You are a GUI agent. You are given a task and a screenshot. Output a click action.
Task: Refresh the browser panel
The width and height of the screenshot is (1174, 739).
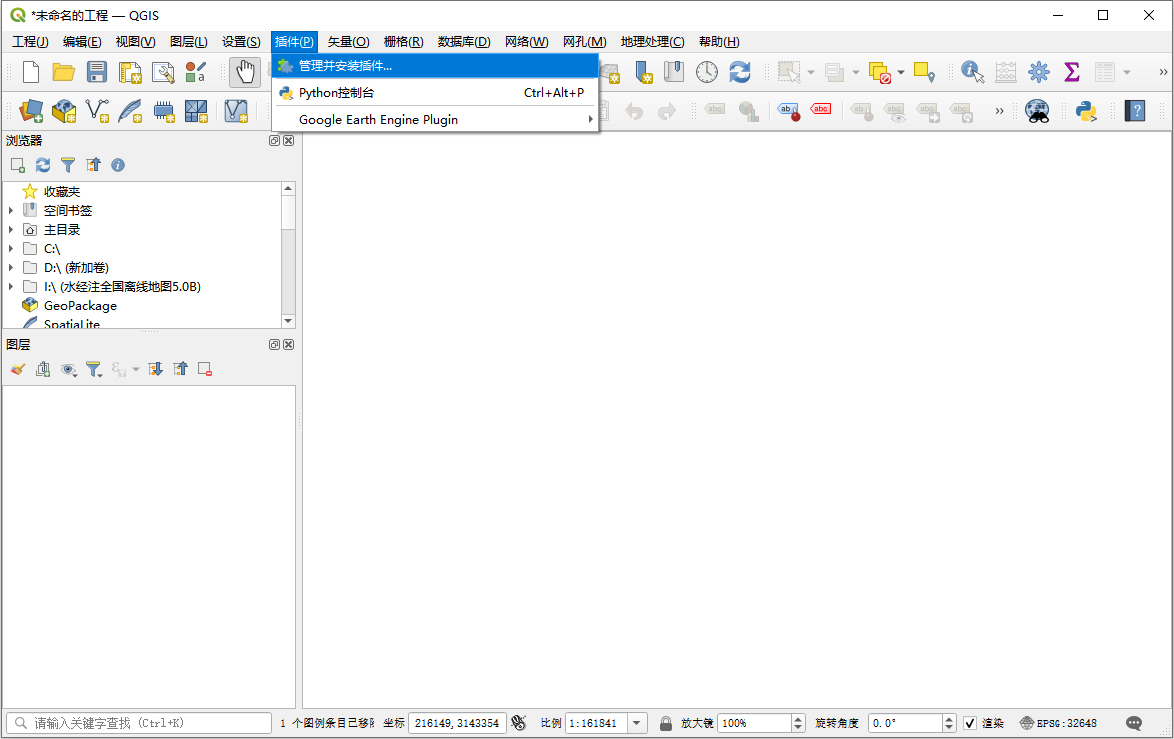43,165
